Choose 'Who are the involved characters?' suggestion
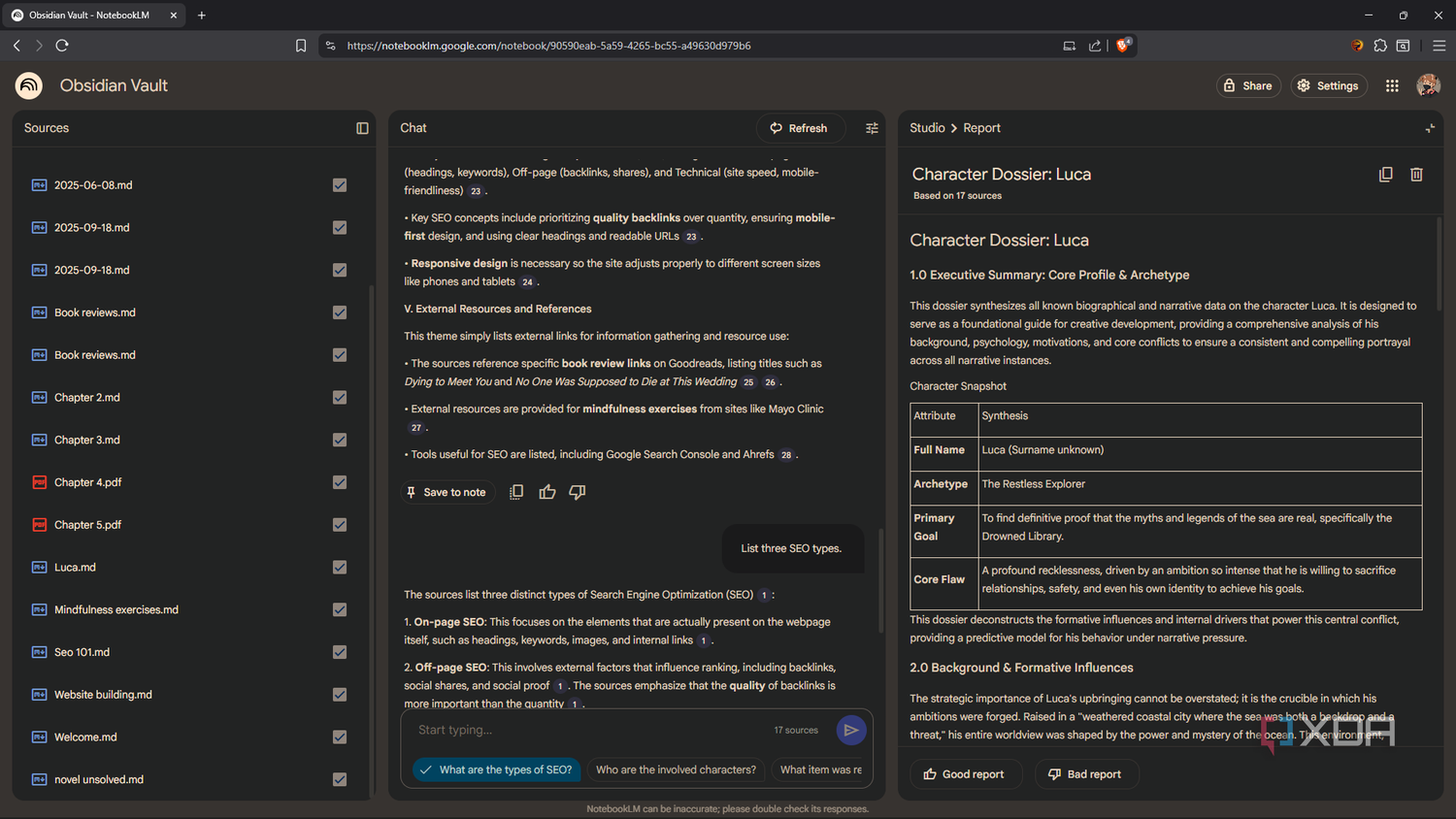The height and width of the screenshot is (819, 1456). coord(676,770)
